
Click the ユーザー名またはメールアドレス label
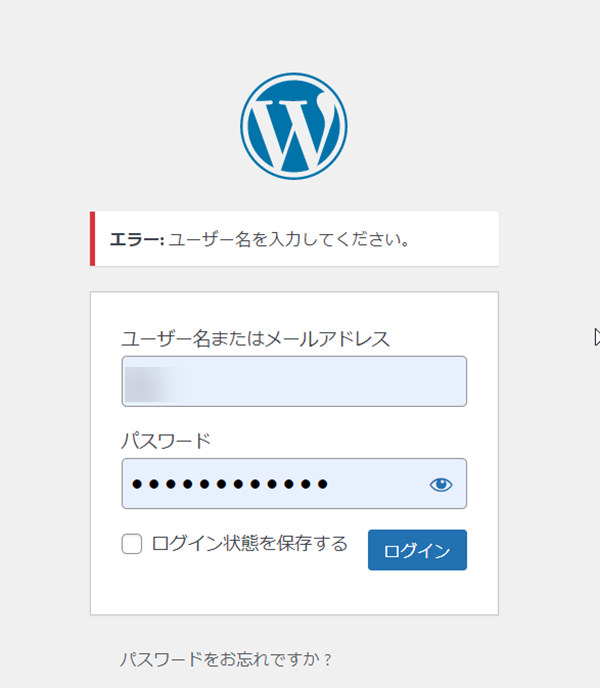tap(255, 339)
